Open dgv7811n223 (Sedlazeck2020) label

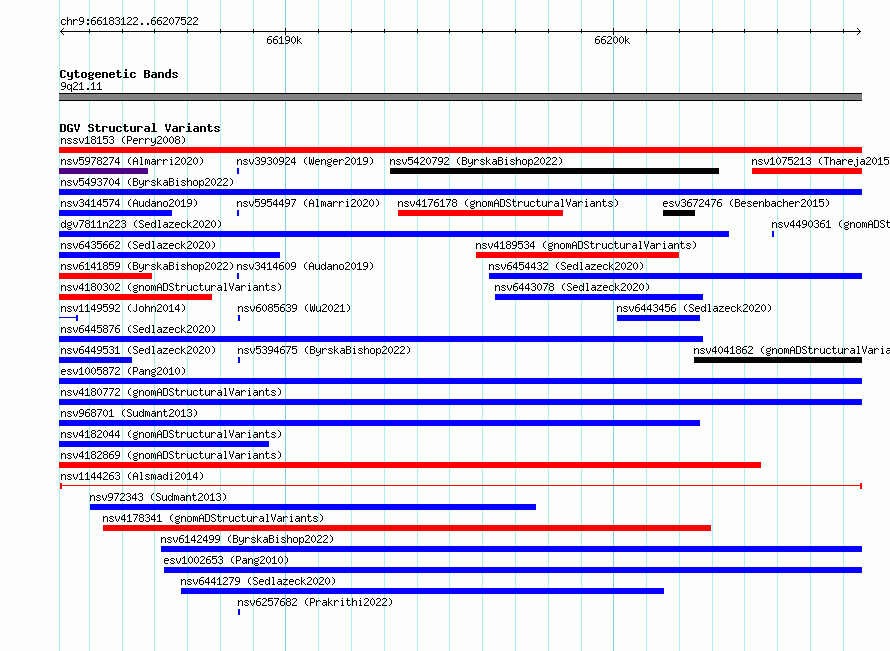tap(141, 224)
